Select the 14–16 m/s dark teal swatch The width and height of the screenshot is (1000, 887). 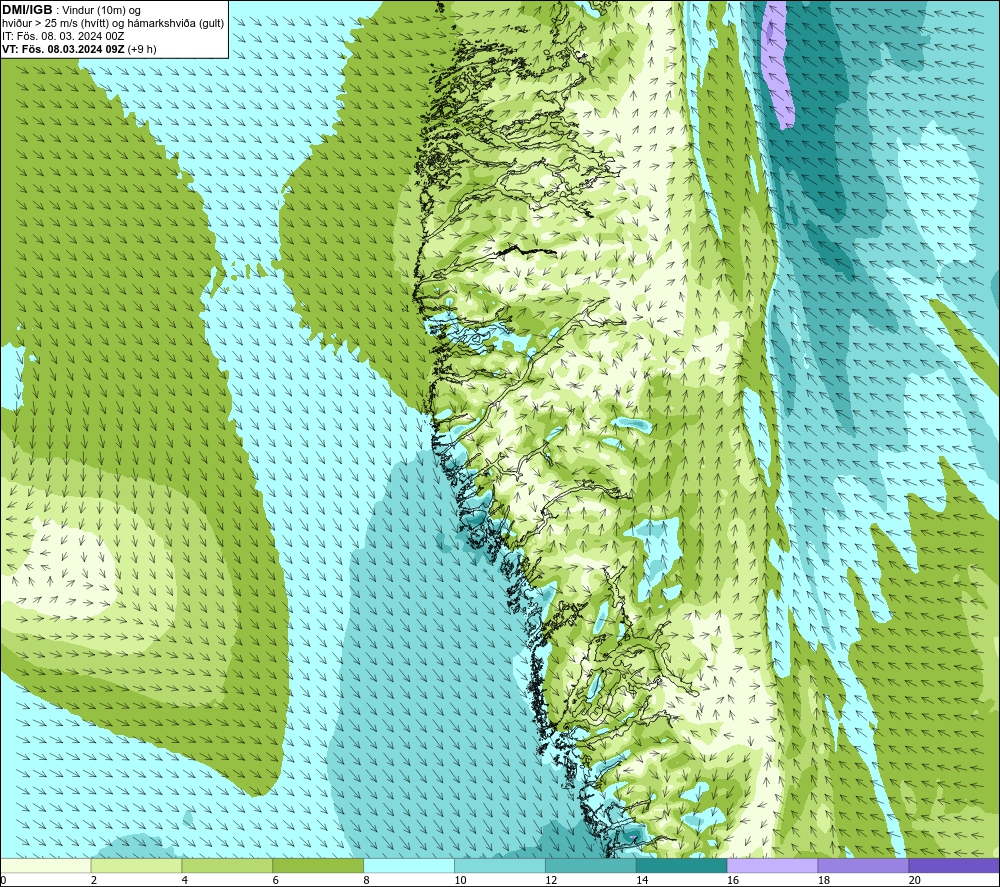tap(682, 865)
